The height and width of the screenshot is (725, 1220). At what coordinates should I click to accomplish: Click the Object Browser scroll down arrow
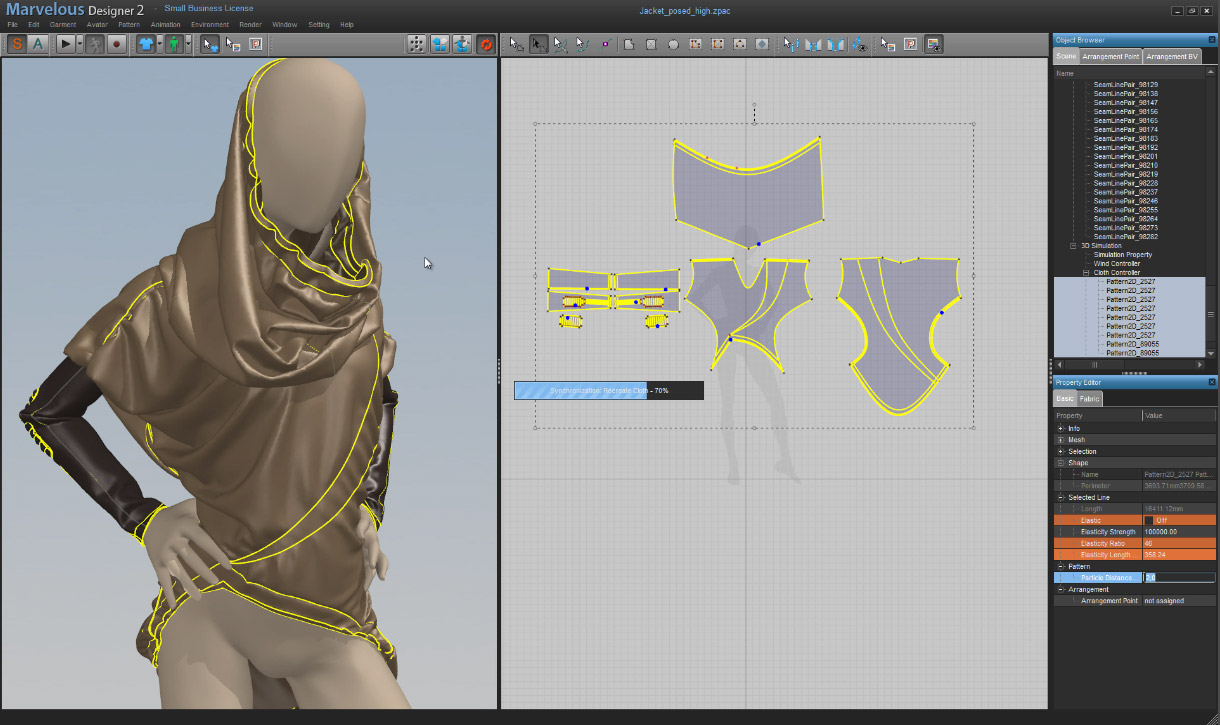click(1211, 354)
